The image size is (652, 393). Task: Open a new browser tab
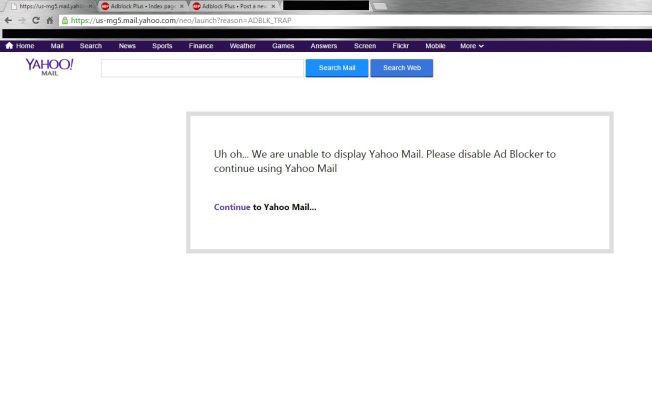(379, 6)
